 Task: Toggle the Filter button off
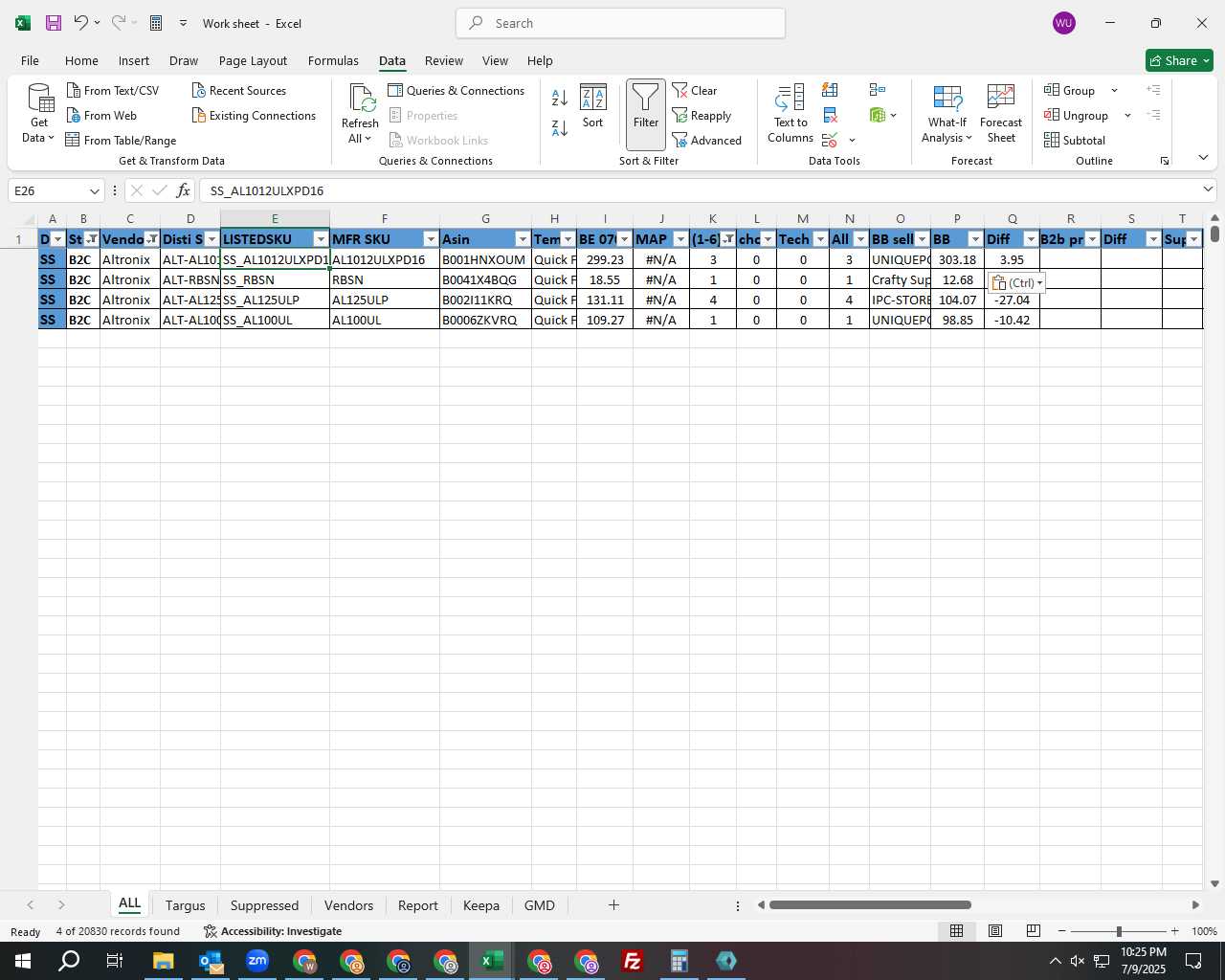646,115
